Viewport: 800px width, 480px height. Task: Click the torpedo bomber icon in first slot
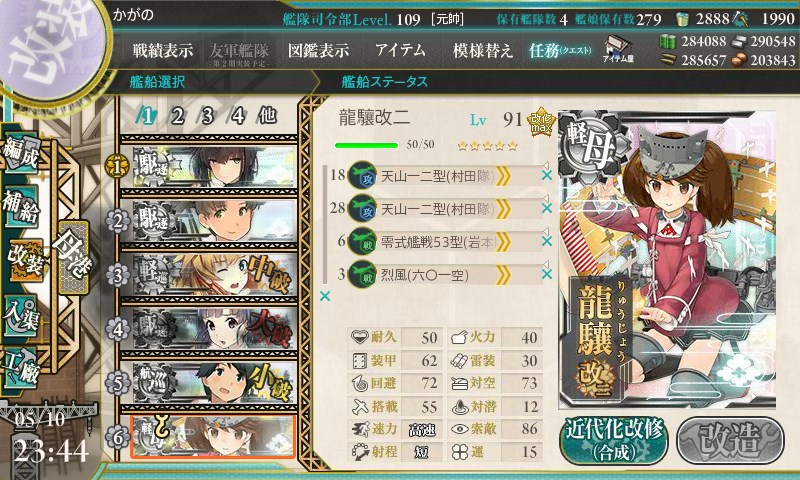click(362, 175)
